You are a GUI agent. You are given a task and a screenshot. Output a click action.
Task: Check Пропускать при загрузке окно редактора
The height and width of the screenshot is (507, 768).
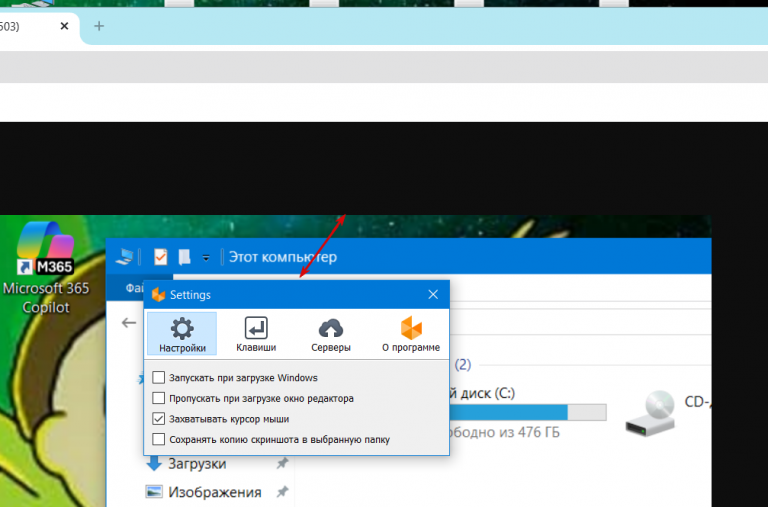[x=158, y=398]
